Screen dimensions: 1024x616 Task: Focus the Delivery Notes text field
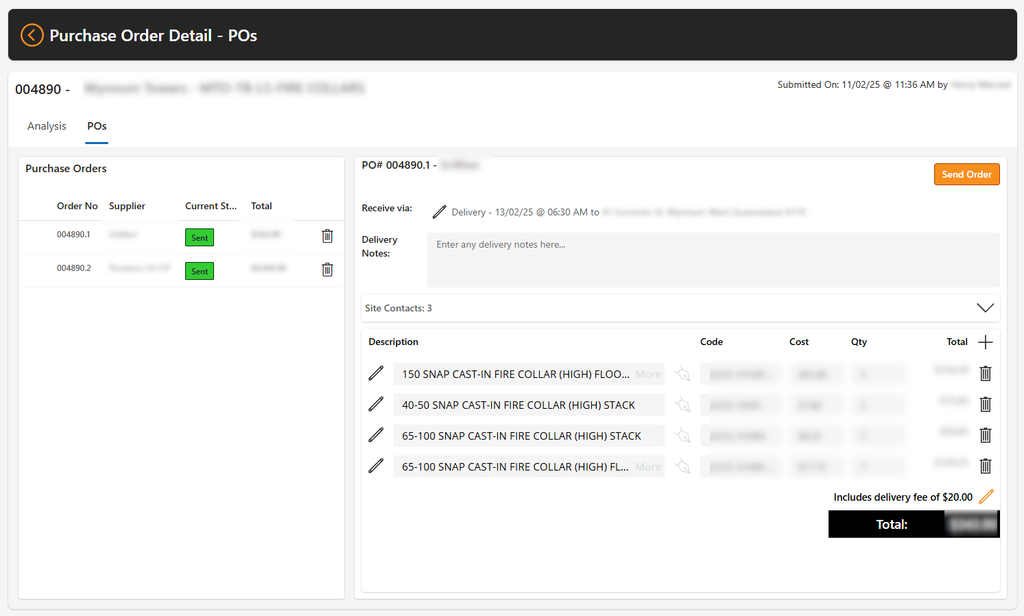[713, 259]
